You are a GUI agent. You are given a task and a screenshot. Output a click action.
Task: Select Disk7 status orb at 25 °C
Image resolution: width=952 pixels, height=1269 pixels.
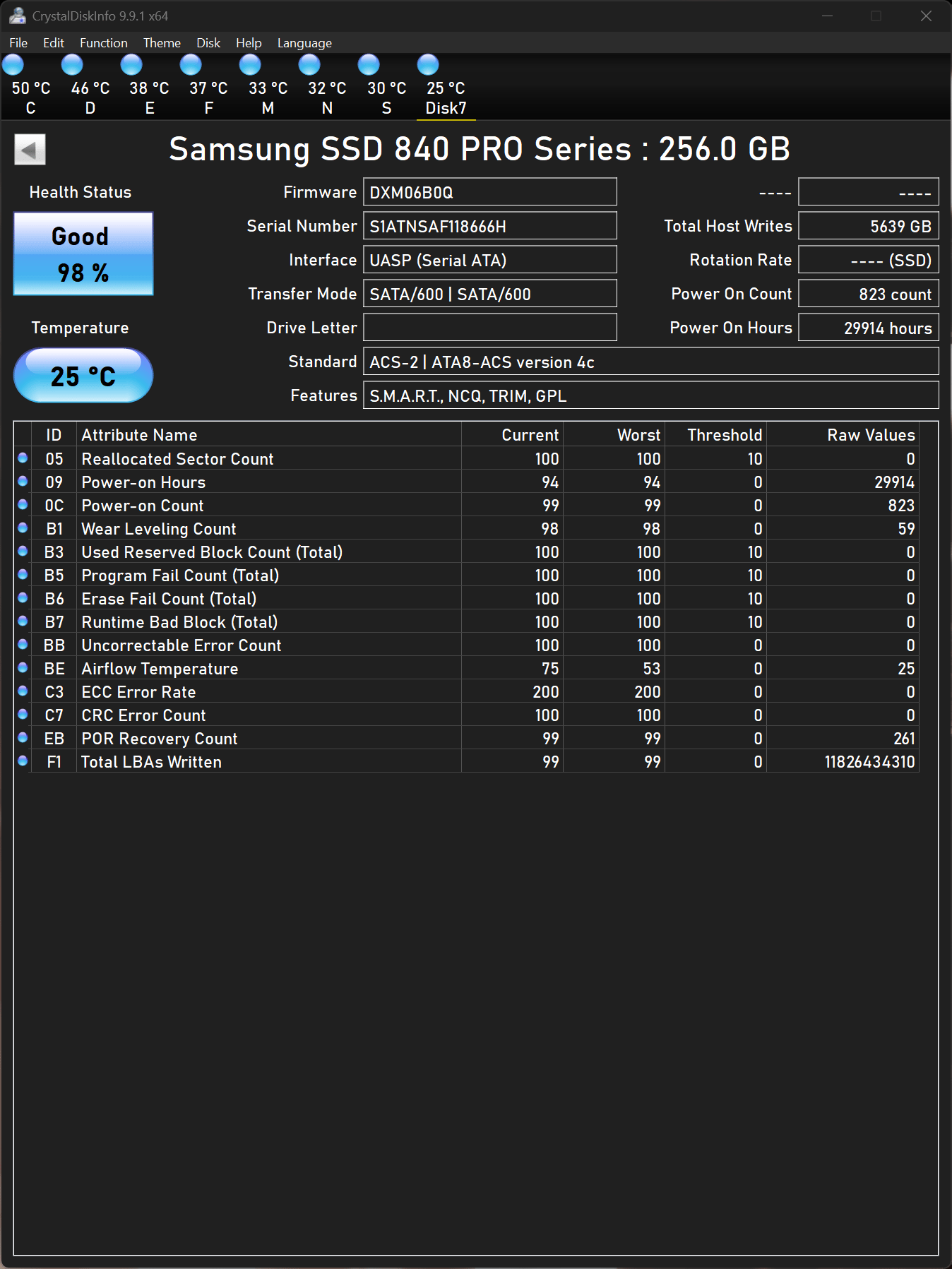pos(428,65)
